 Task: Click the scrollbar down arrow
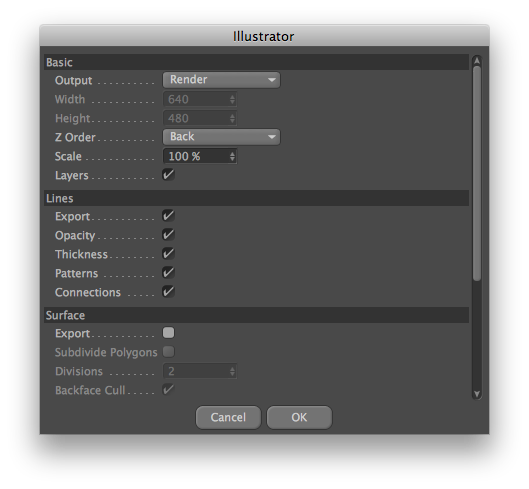click(x=477, y=393)
